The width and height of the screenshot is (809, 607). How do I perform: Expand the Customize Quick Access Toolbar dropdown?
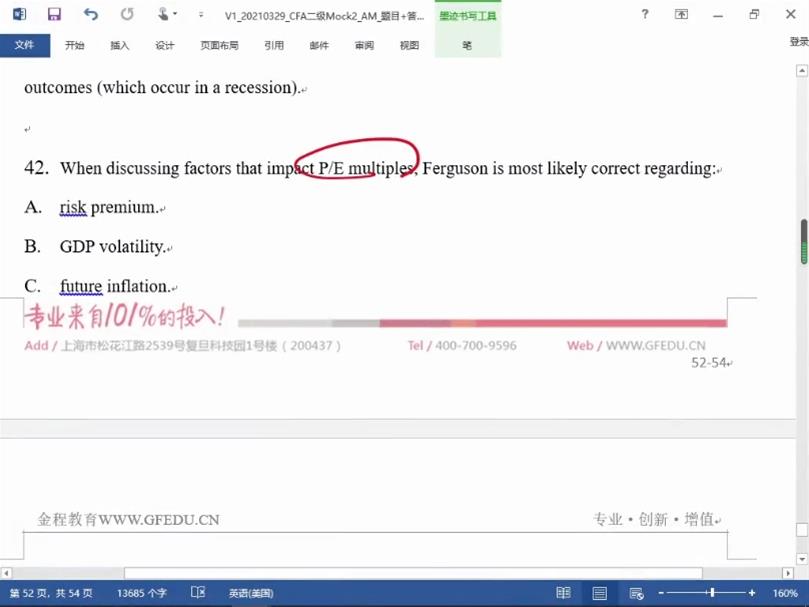pyautogui.click(x=201, y=16)
